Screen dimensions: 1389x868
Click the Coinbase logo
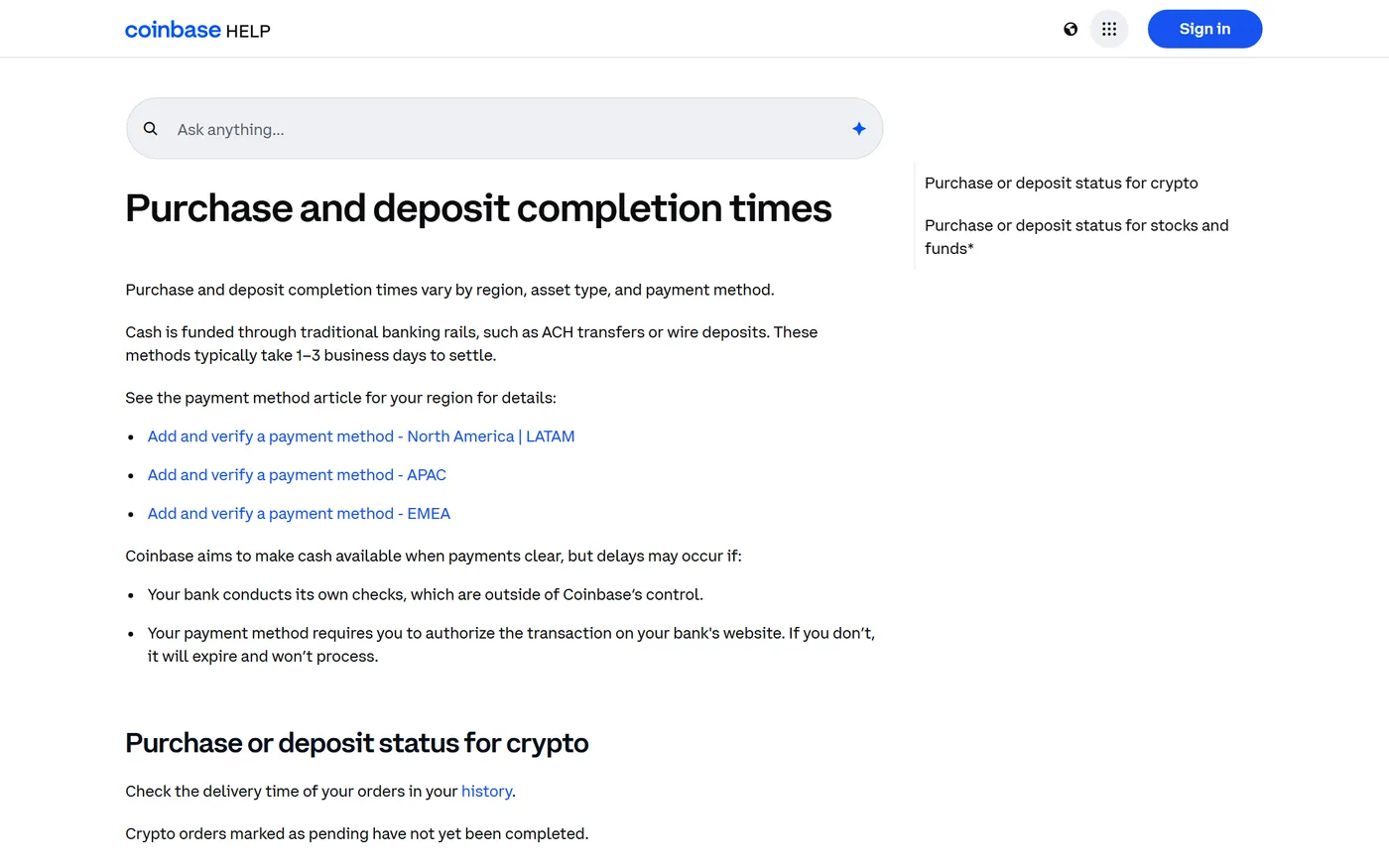click(x=173, y=30)
